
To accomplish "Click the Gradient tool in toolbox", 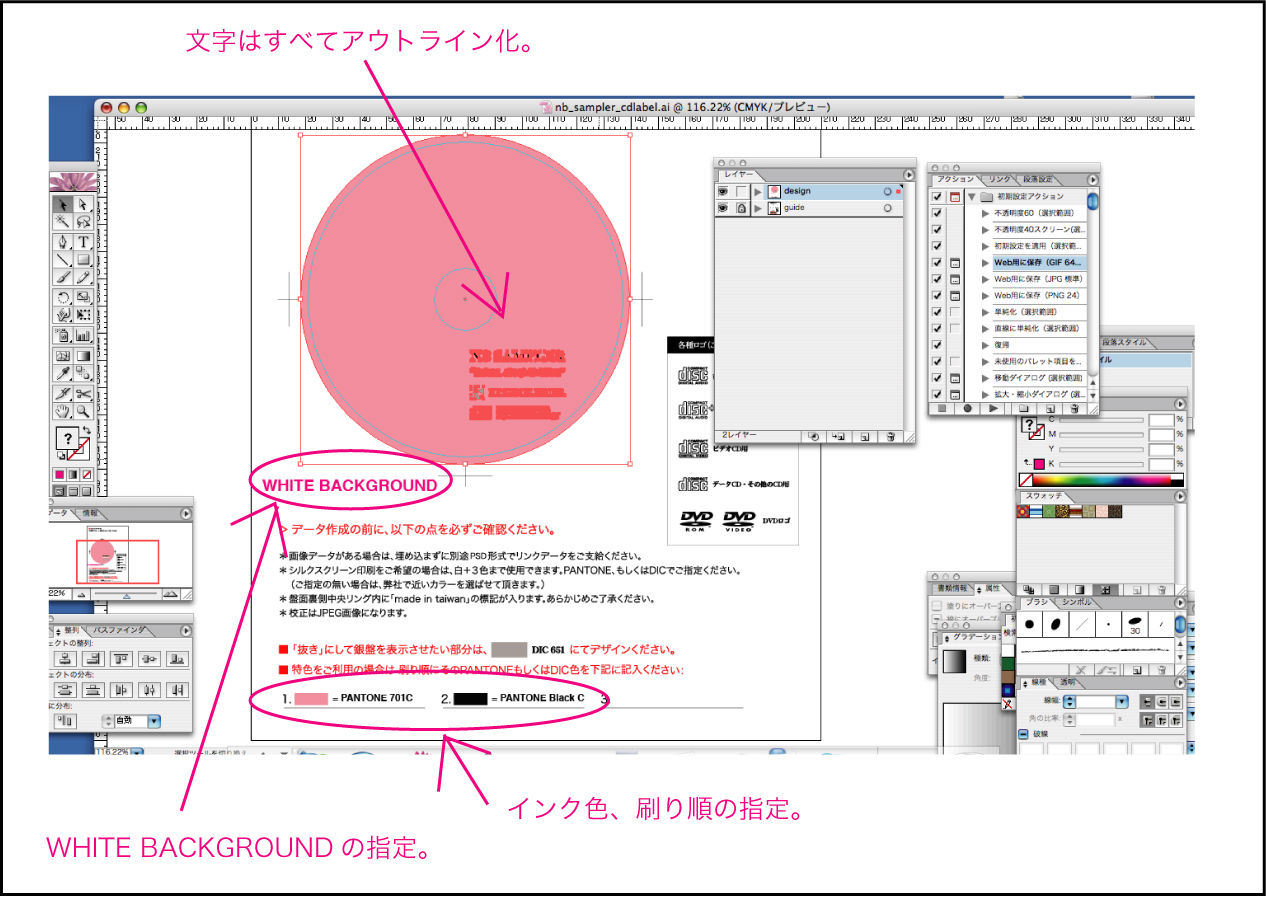I will point(83,355).
